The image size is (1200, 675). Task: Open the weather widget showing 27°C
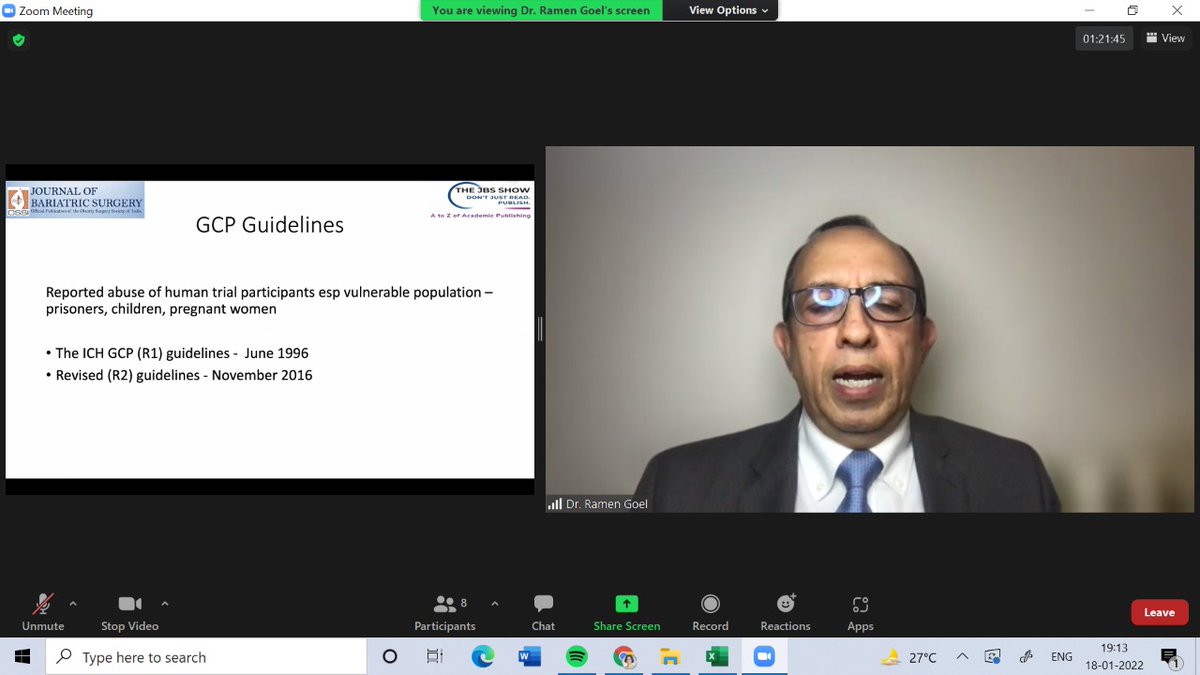tap(909, 657)
